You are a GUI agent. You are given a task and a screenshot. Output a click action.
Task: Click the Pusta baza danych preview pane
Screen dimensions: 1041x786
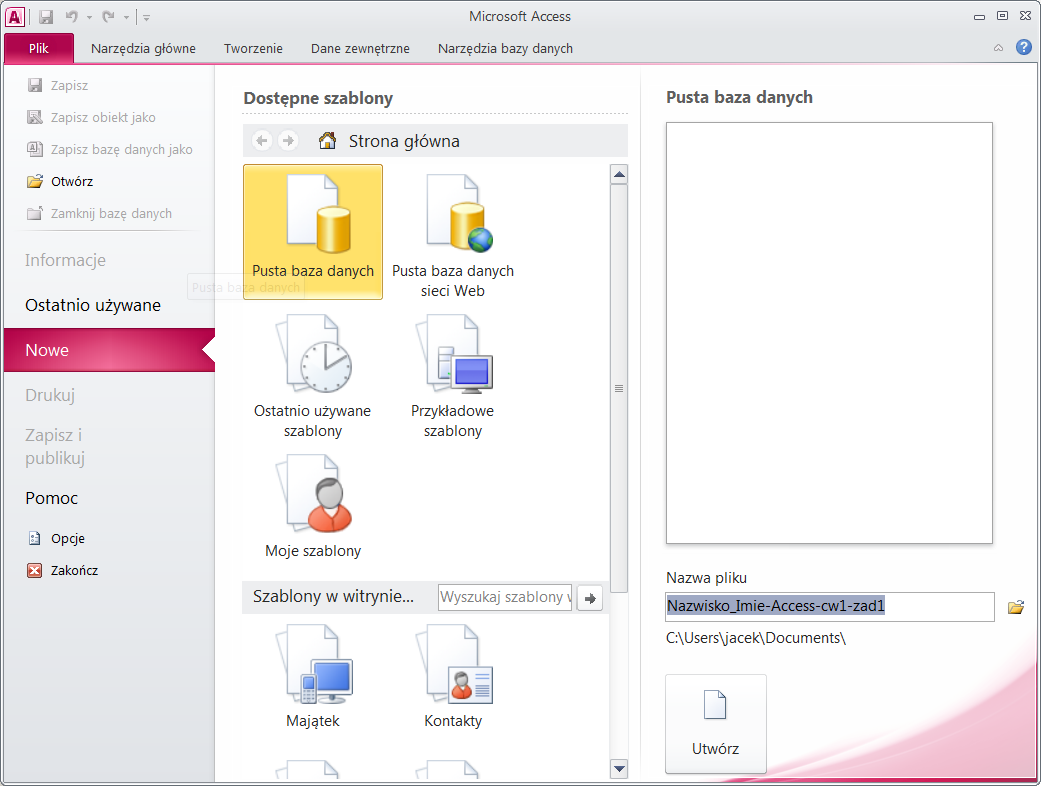829,333
